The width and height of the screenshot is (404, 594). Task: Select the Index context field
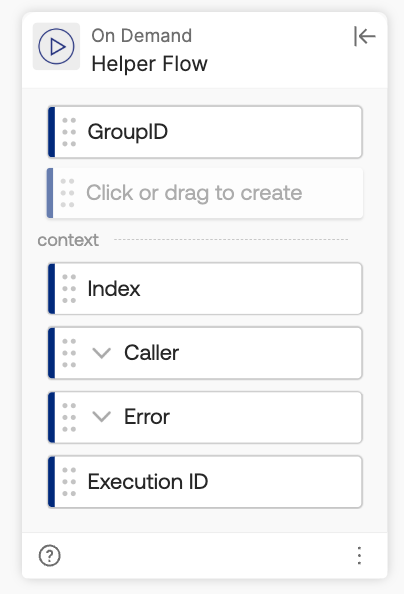pyautogui.click(x=205, y=289)
